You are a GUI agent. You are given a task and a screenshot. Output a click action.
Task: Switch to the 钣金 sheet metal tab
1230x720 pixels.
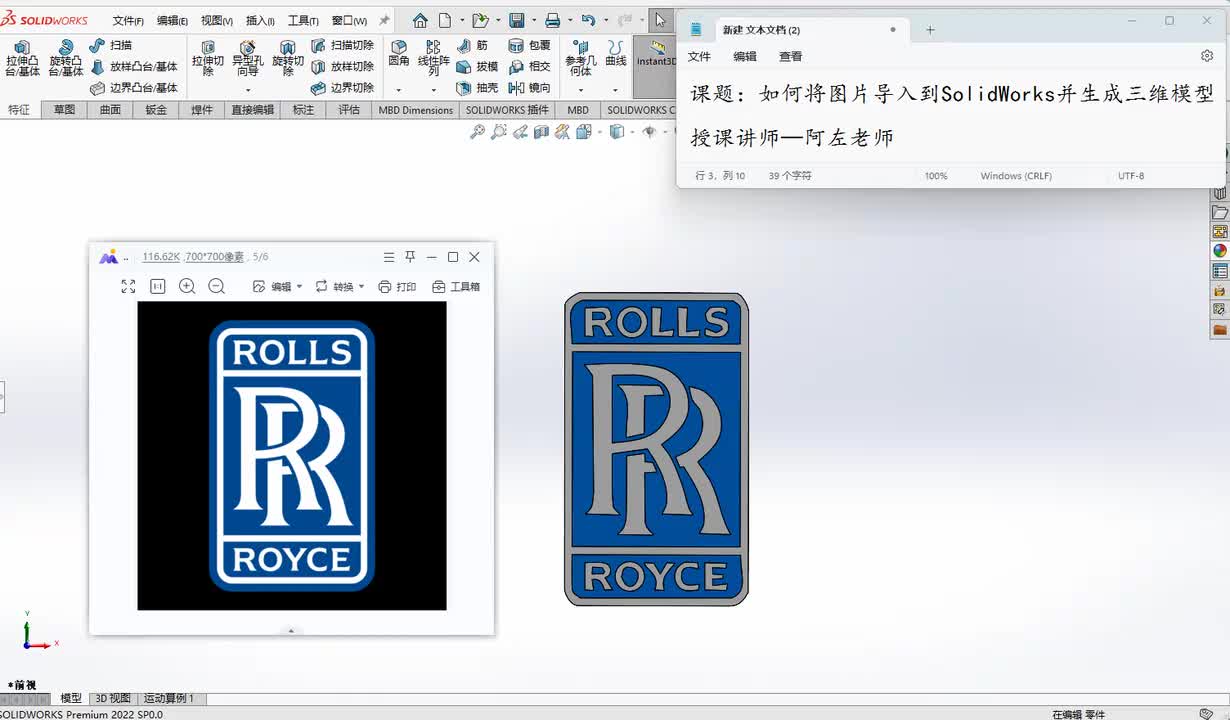[x=156, y=110]
